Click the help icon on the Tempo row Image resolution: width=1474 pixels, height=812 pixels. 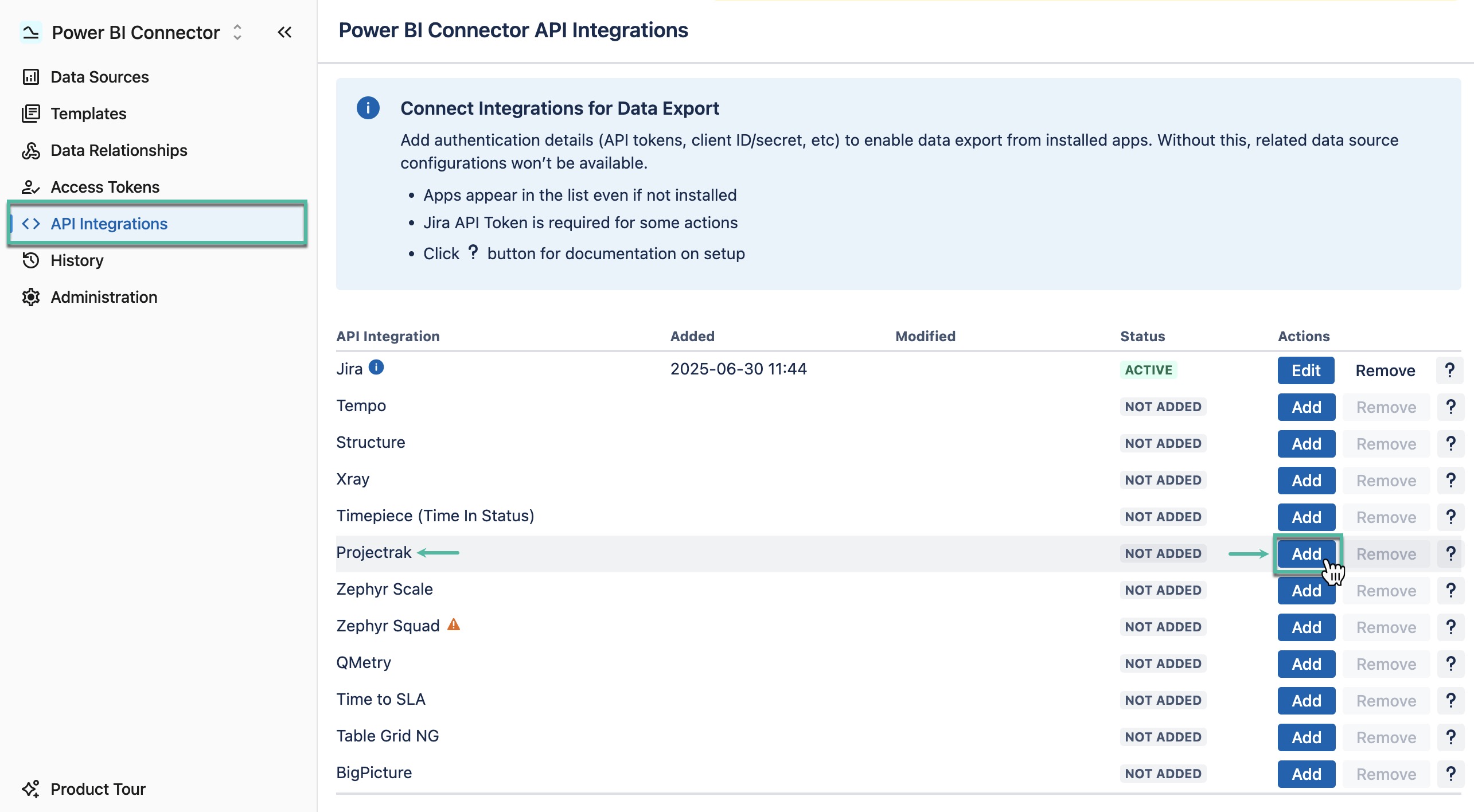click(1450, 407)
